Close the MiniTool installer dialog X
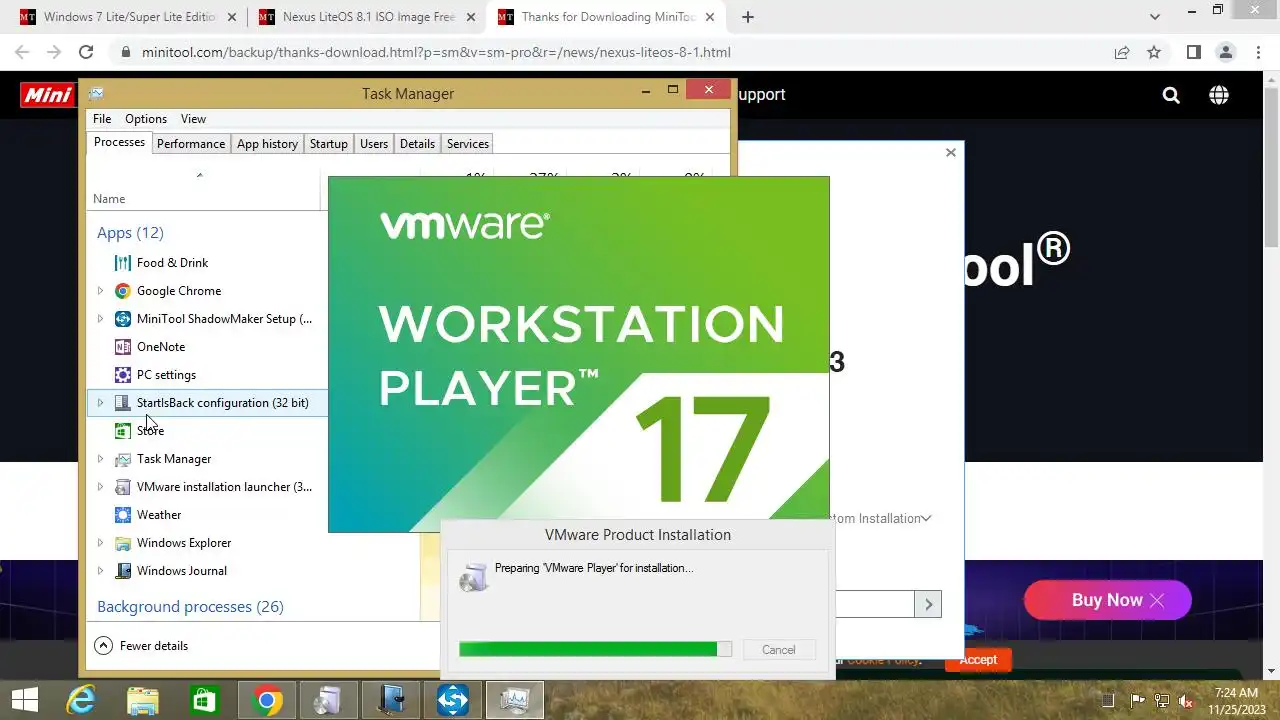 (x=951, y=152)
